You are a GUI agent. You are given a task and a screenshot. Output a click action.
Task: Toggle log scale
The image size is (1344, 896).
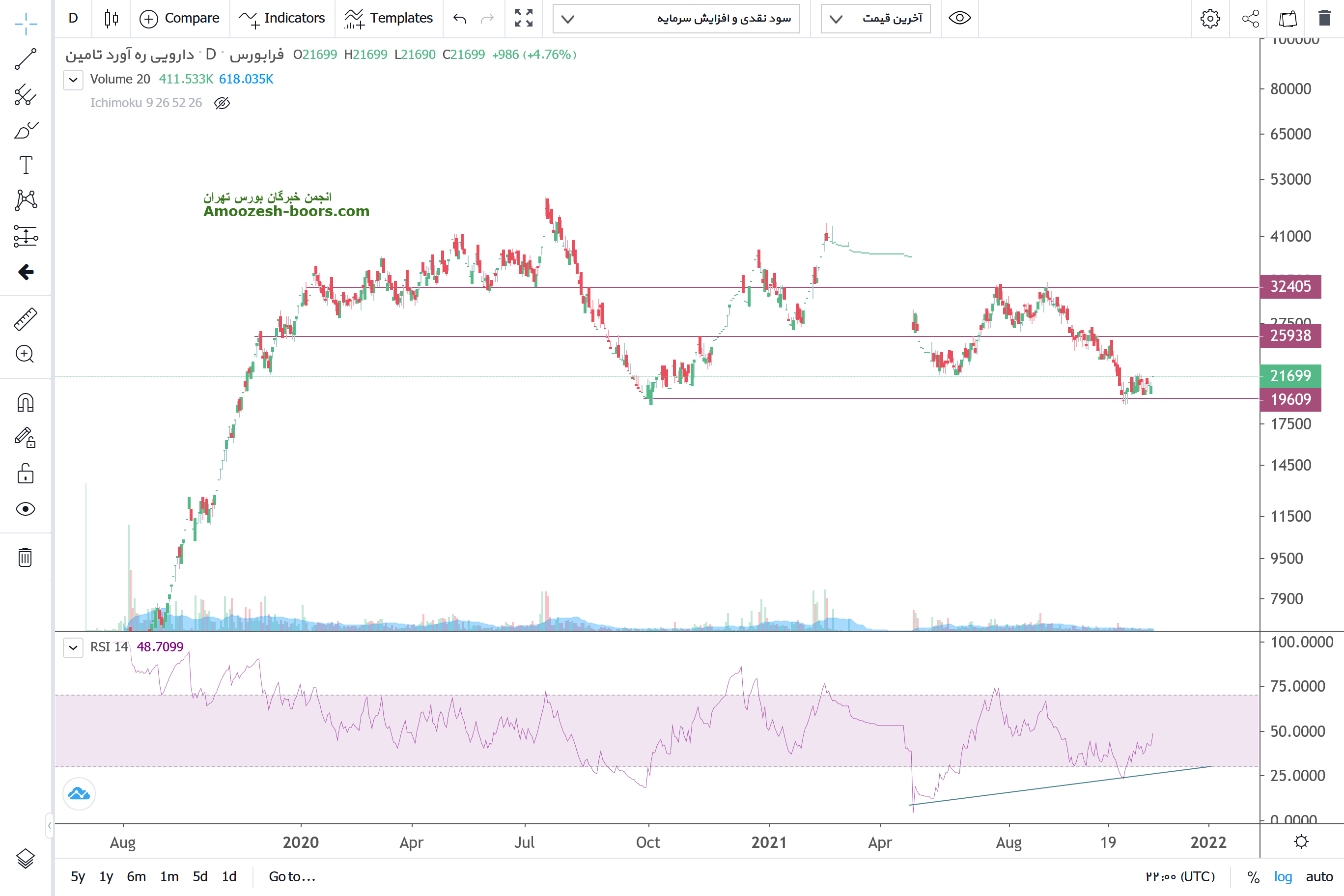[x=1282, y=876]
